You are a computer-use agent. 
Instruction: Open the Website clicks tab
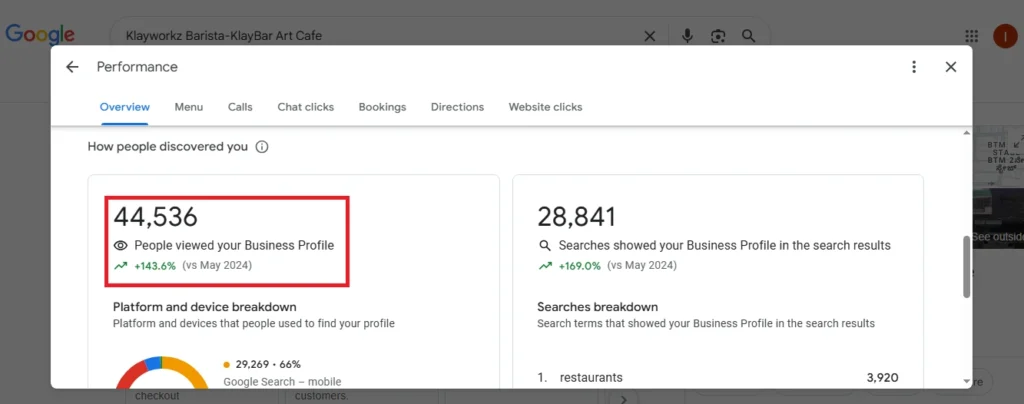click(545, 107)
